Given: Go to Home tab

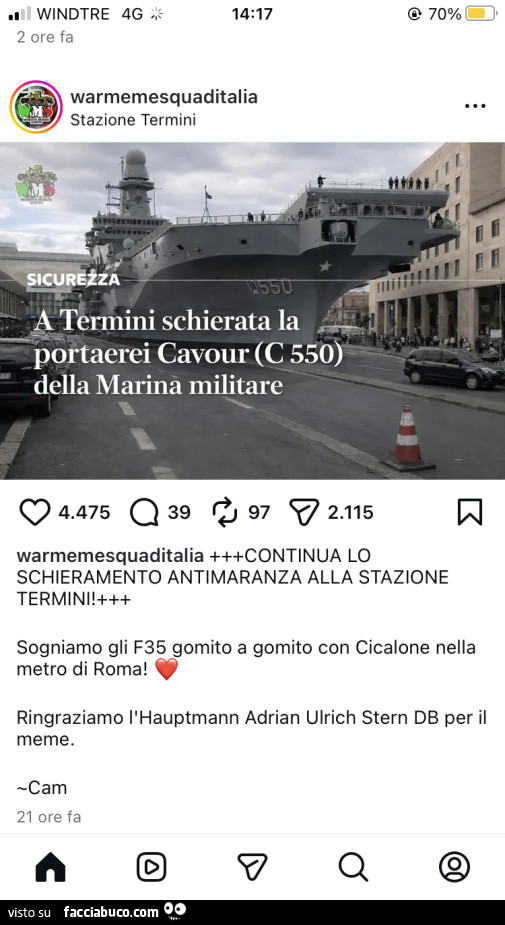Looking at the screenshot, I should [51, 867].
